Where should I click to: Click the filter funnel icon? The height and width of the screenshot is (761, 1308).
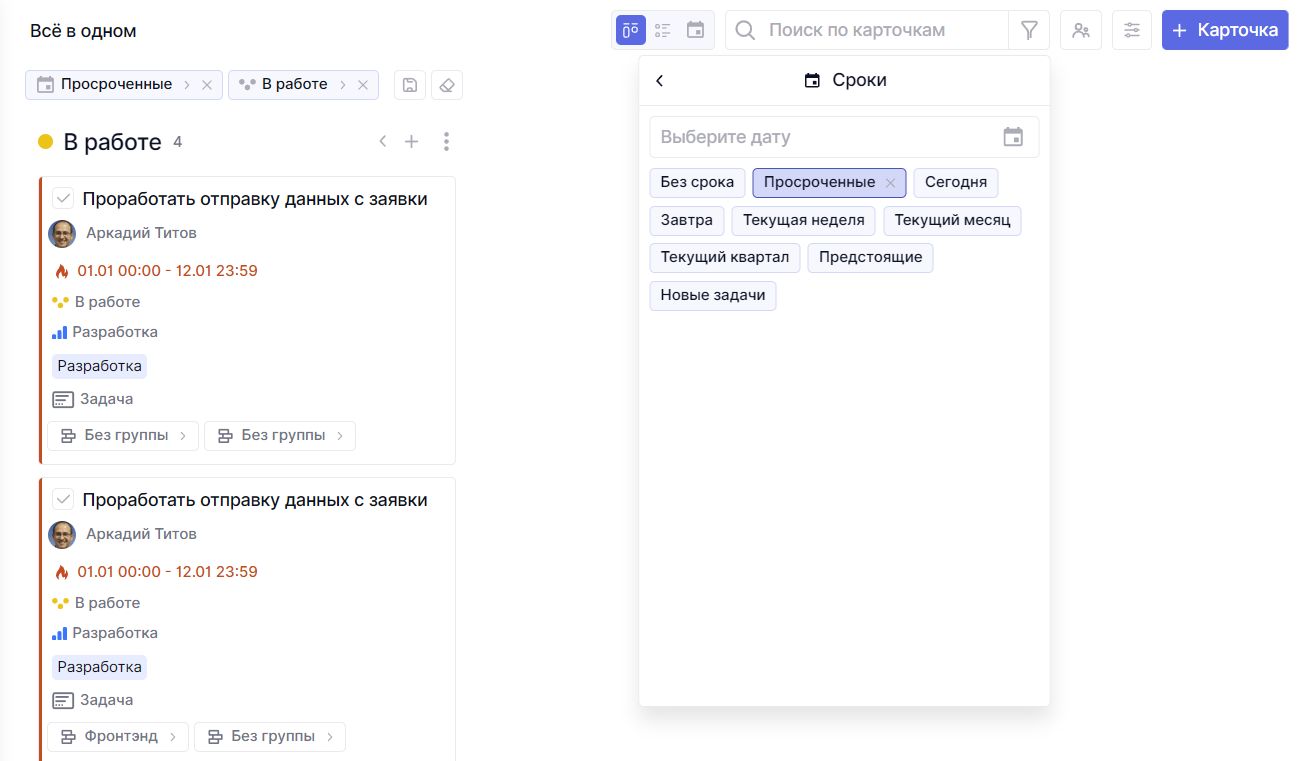click(1029, 30)
